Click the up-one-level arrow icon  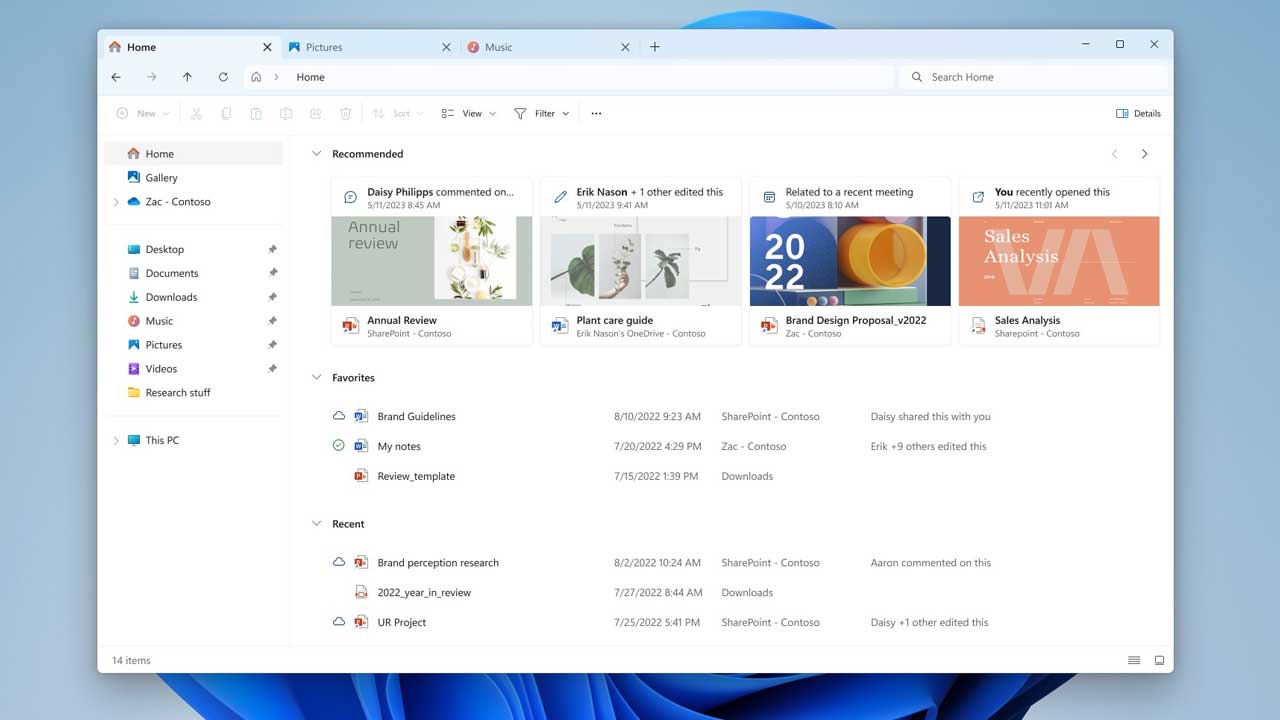click(x=187, y=77)
